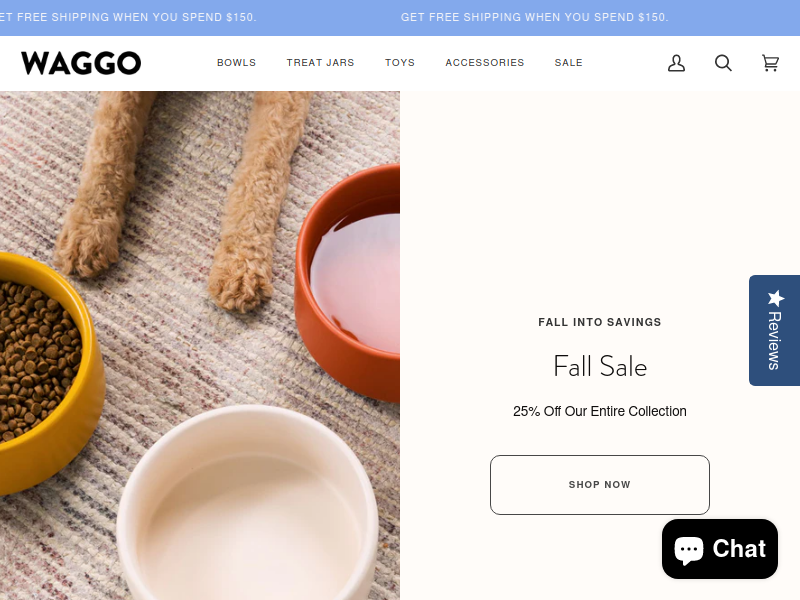Viewport: 800px width, 600px height.
Task: Click the dog bowls hero image
Action: [200, 345]
